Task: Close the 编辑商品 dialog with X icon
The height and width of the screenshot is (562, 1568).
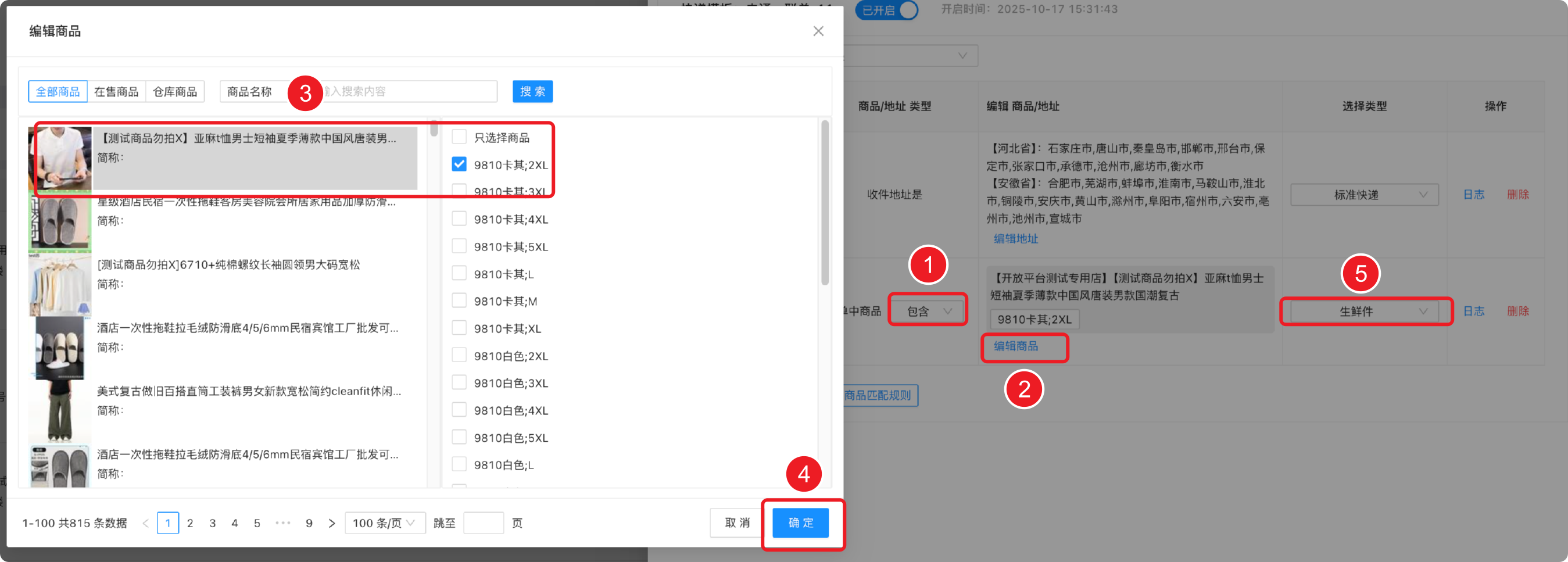Action: click(x=818, y=31)
